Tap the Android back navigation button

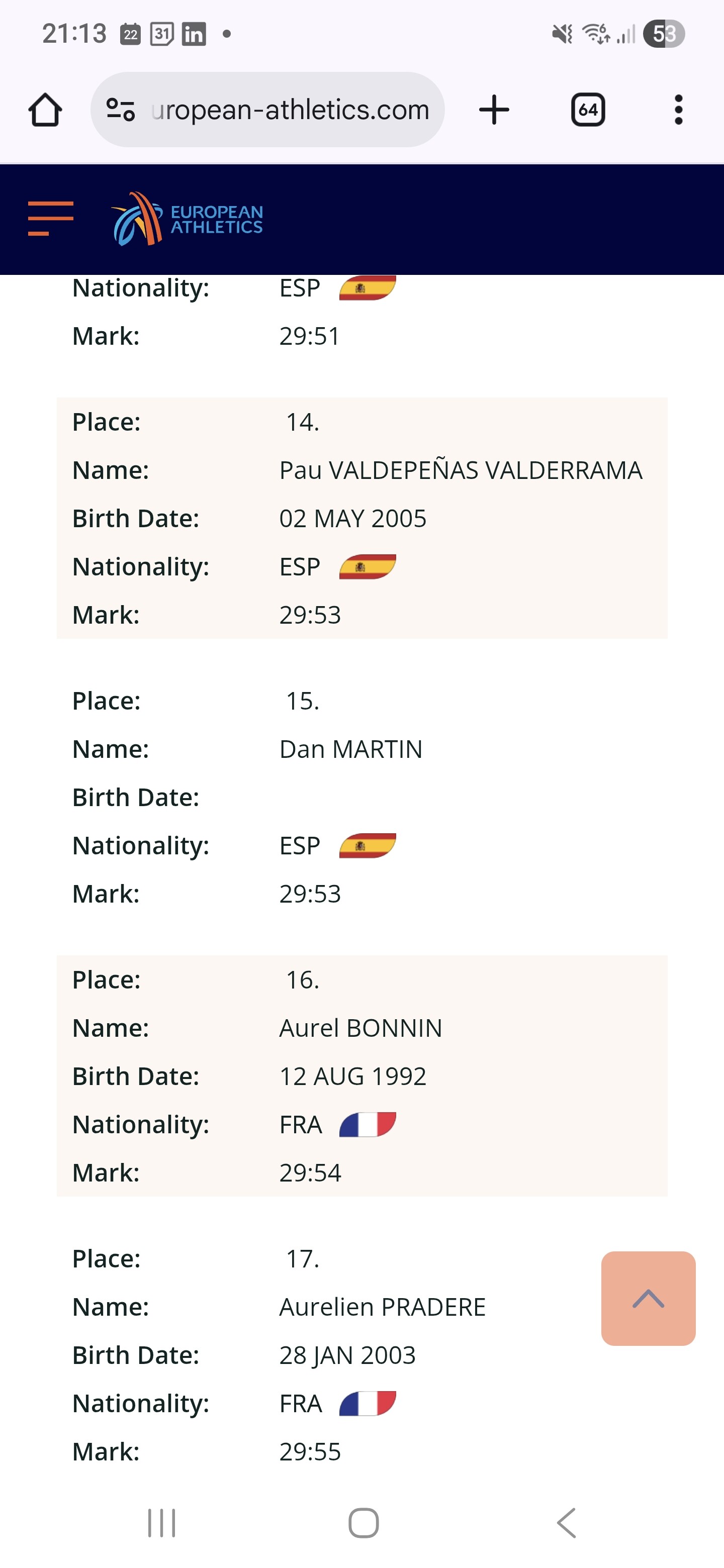coord(566,1523)
